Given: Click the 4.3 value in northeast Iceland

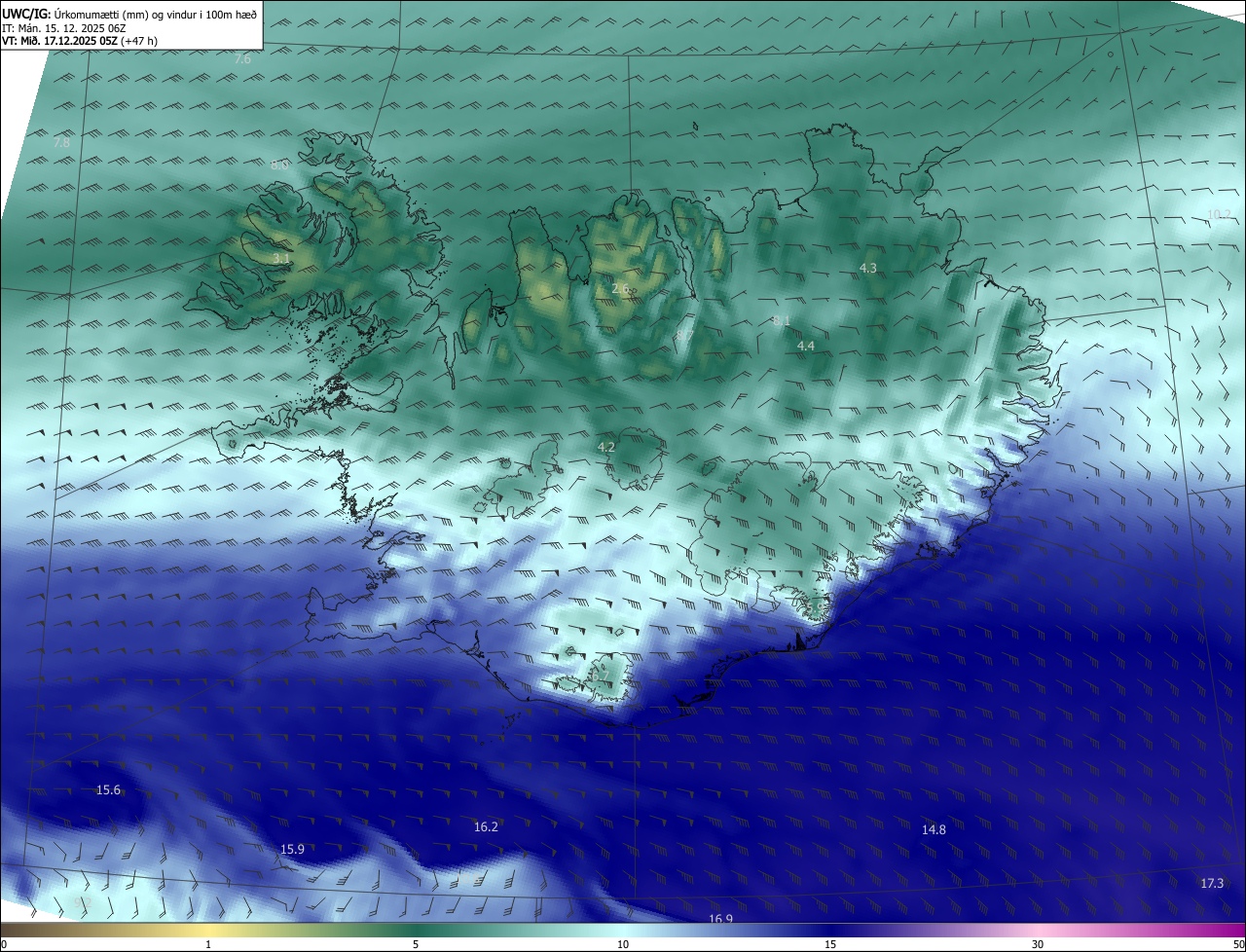Looking at the screenshot, I should tap(868, 268).
